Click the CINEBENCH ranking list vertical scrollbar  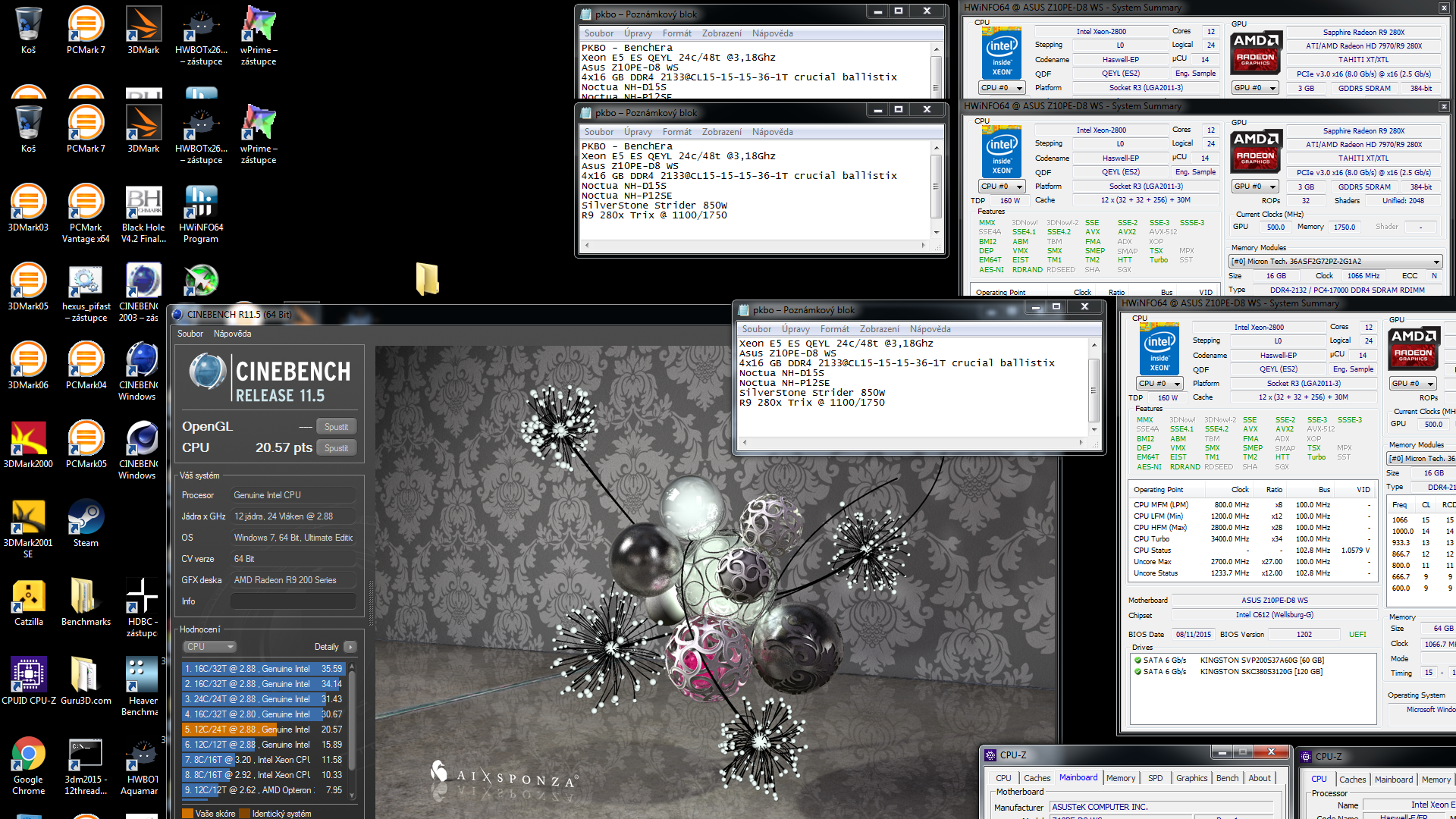point(352,730)
